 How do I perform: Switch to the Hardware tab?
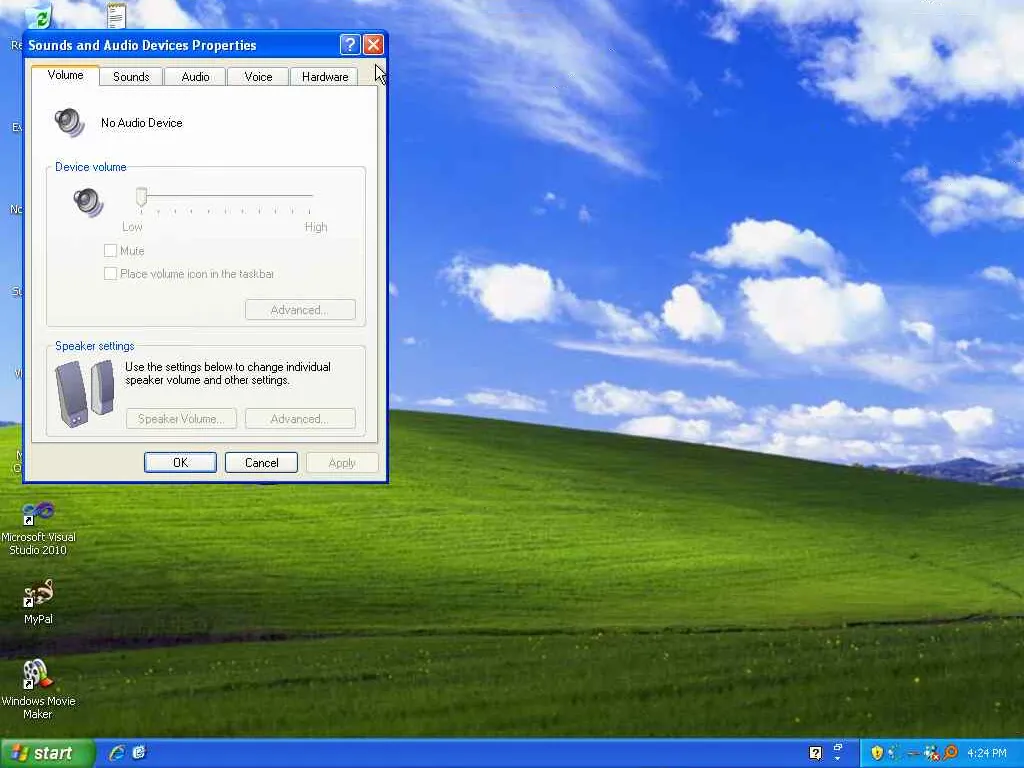pos(325,76)
